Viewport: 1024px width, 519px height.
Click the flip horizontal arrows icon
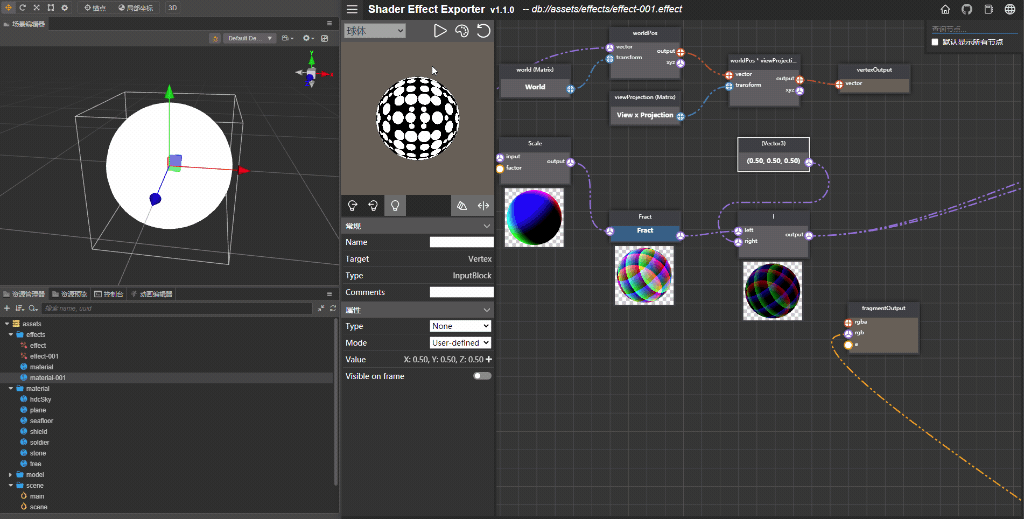click(483, 205)
